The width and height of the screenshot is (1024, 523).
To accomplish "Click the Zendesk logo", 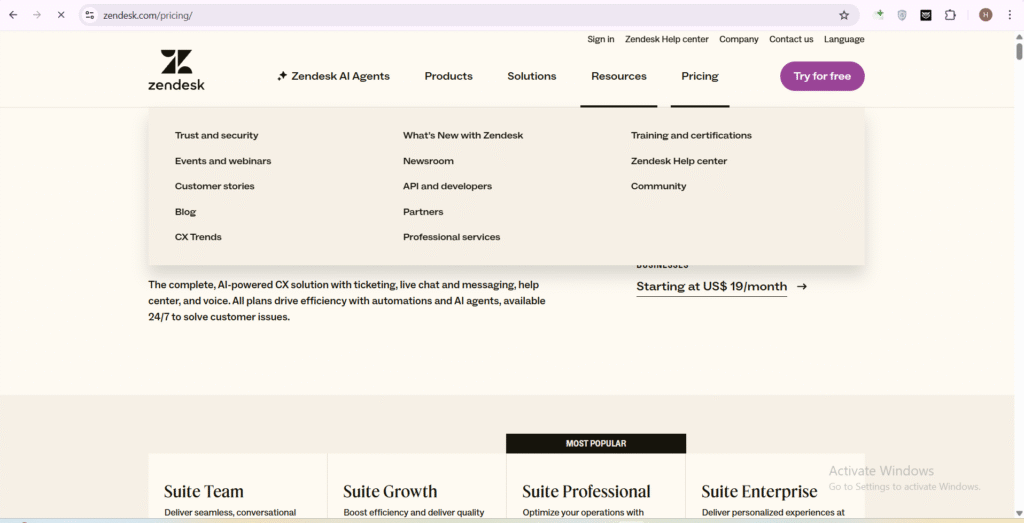I will (x=176, y=70).
